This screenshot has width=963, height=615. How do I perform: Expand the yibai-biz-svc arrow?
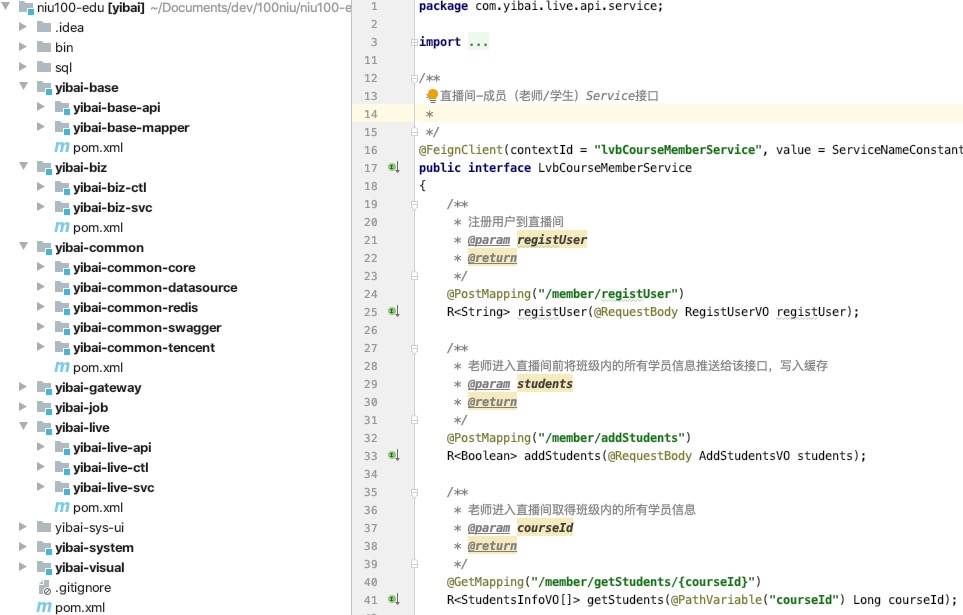coord(41,206)
